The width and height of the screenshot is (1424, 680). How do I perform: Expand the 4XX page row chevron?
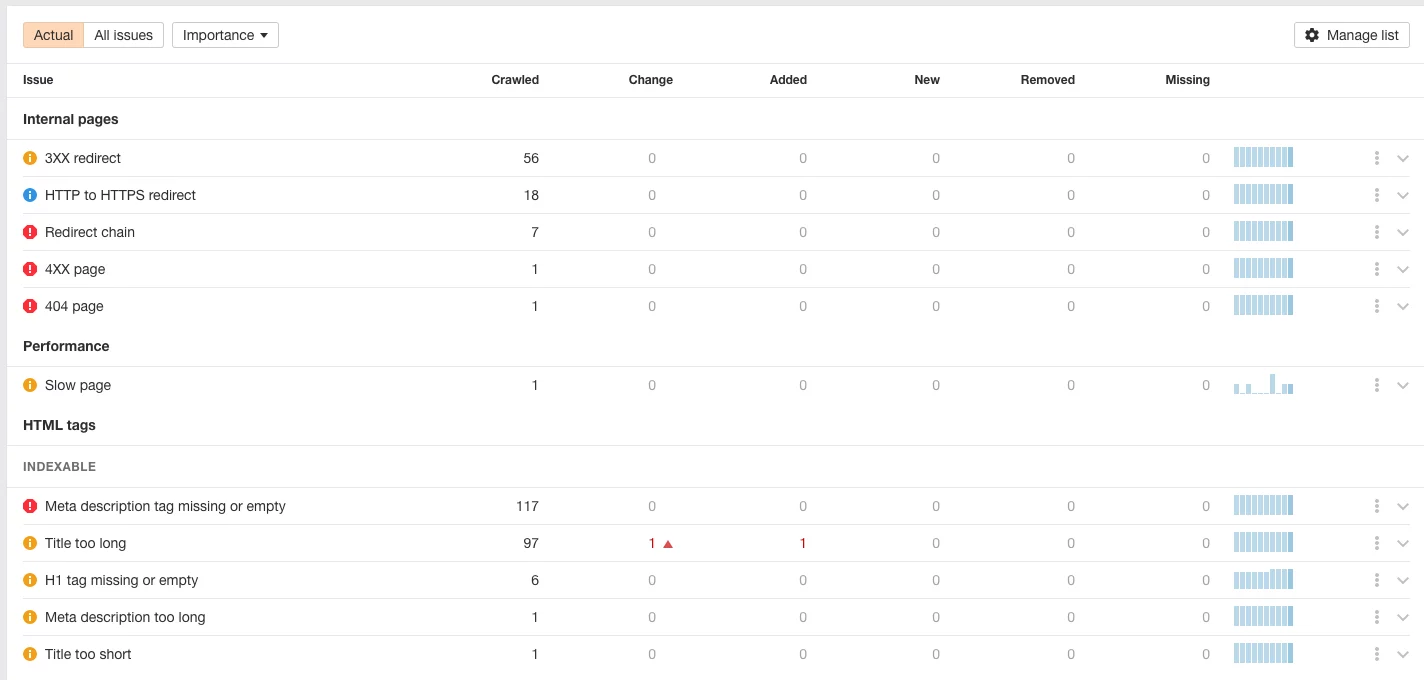(1403, 269)
